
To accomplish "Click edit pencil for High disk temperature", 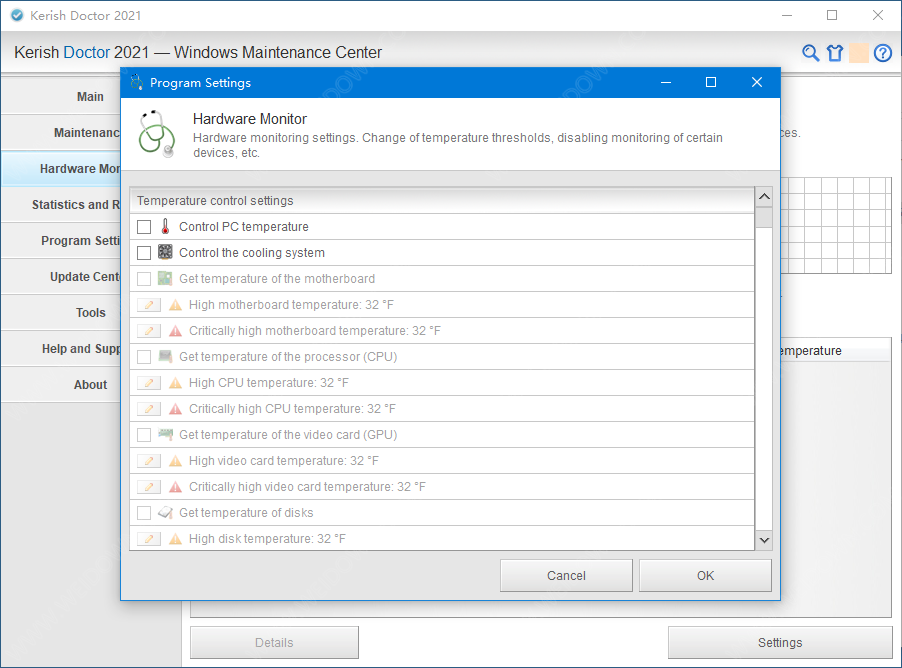I will pyautogui.click(x=149, y=539).
